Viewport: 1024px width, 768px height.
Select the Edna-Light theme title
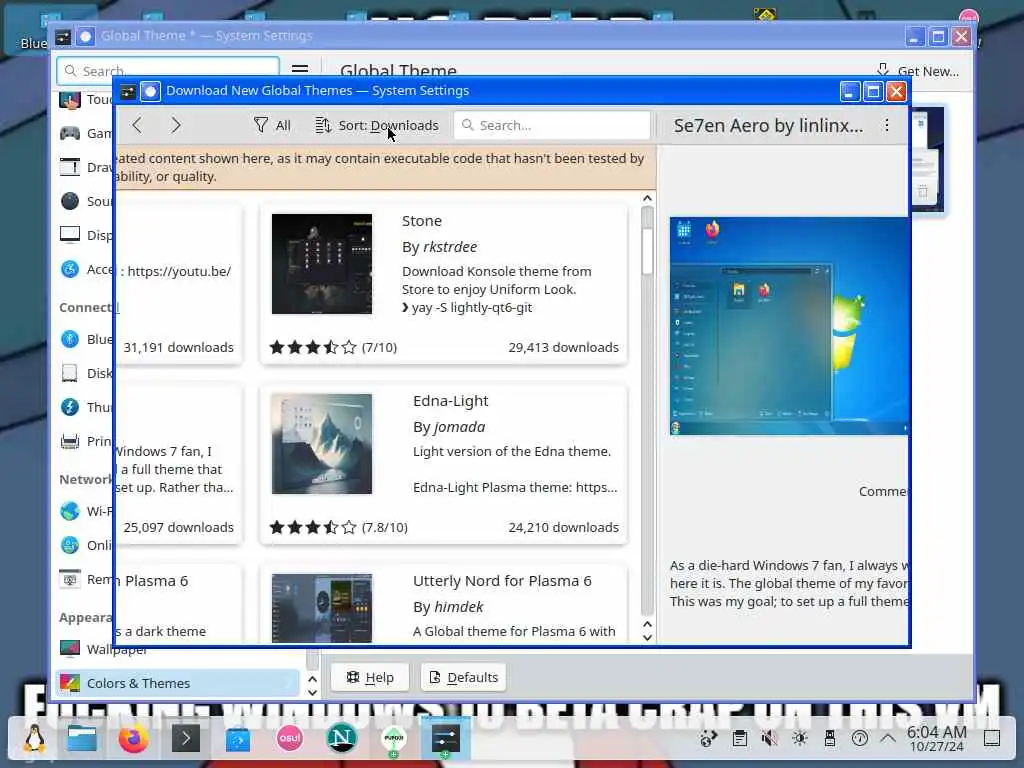[451, 401]
